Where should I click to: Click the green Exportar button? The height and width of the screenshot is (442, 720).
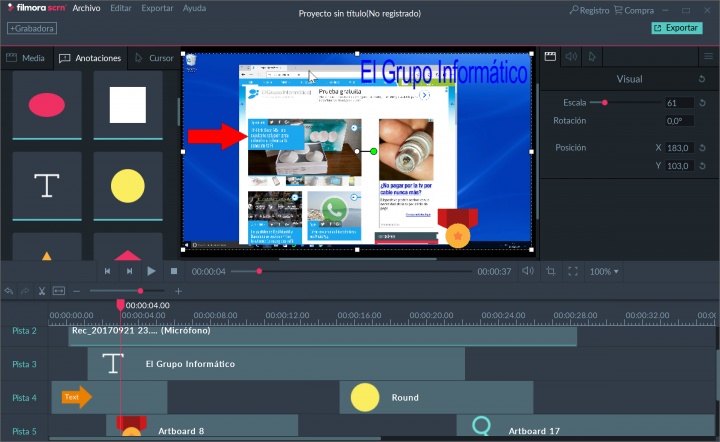[x=677, y=28]
